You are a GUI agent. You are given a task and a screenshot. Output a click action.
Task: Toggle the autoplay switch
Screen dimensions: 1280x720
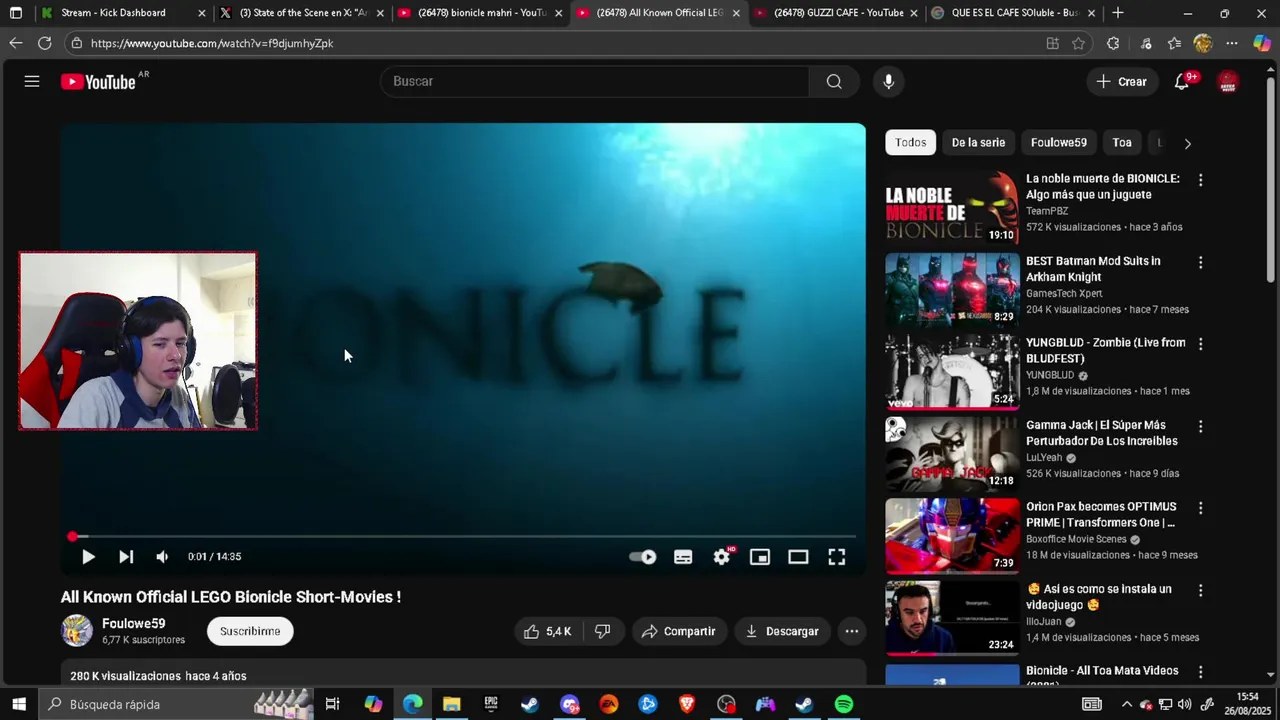[643, 557]
